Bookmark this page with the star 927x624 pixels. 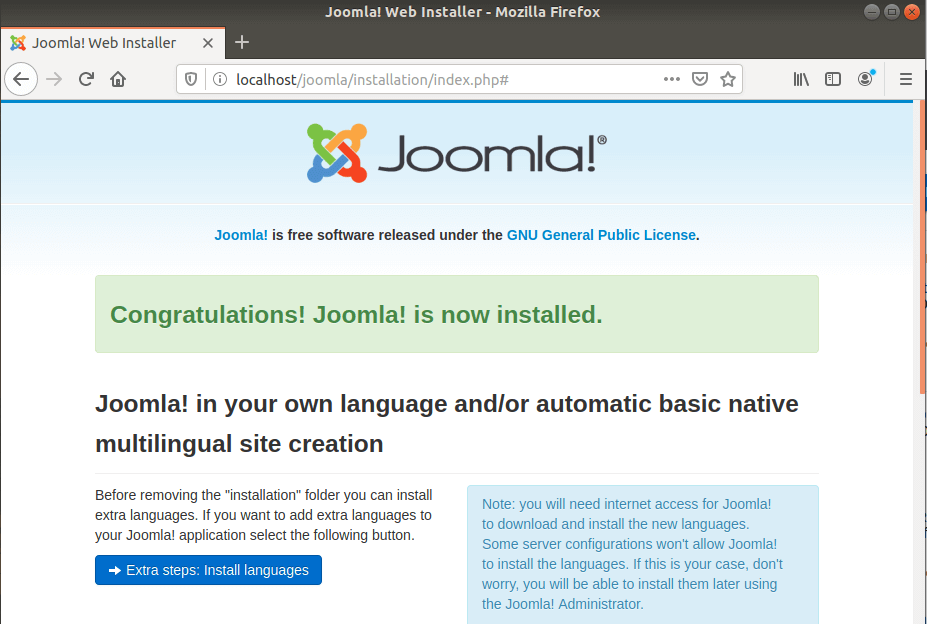click(728, 79)
